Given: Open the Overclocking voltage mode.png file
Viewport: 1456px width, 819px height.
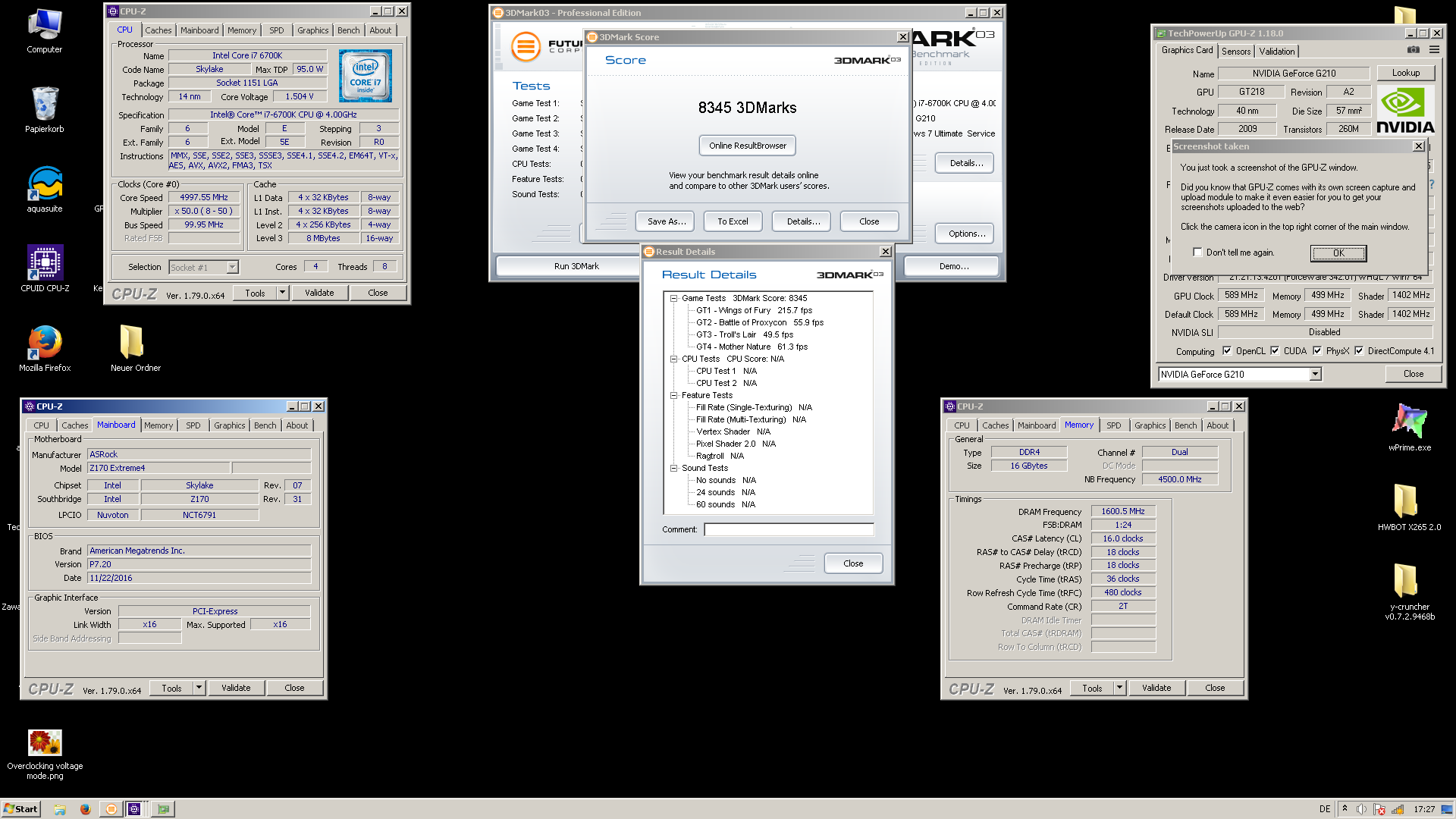Looking at the screenshot, I should [45, 755].
